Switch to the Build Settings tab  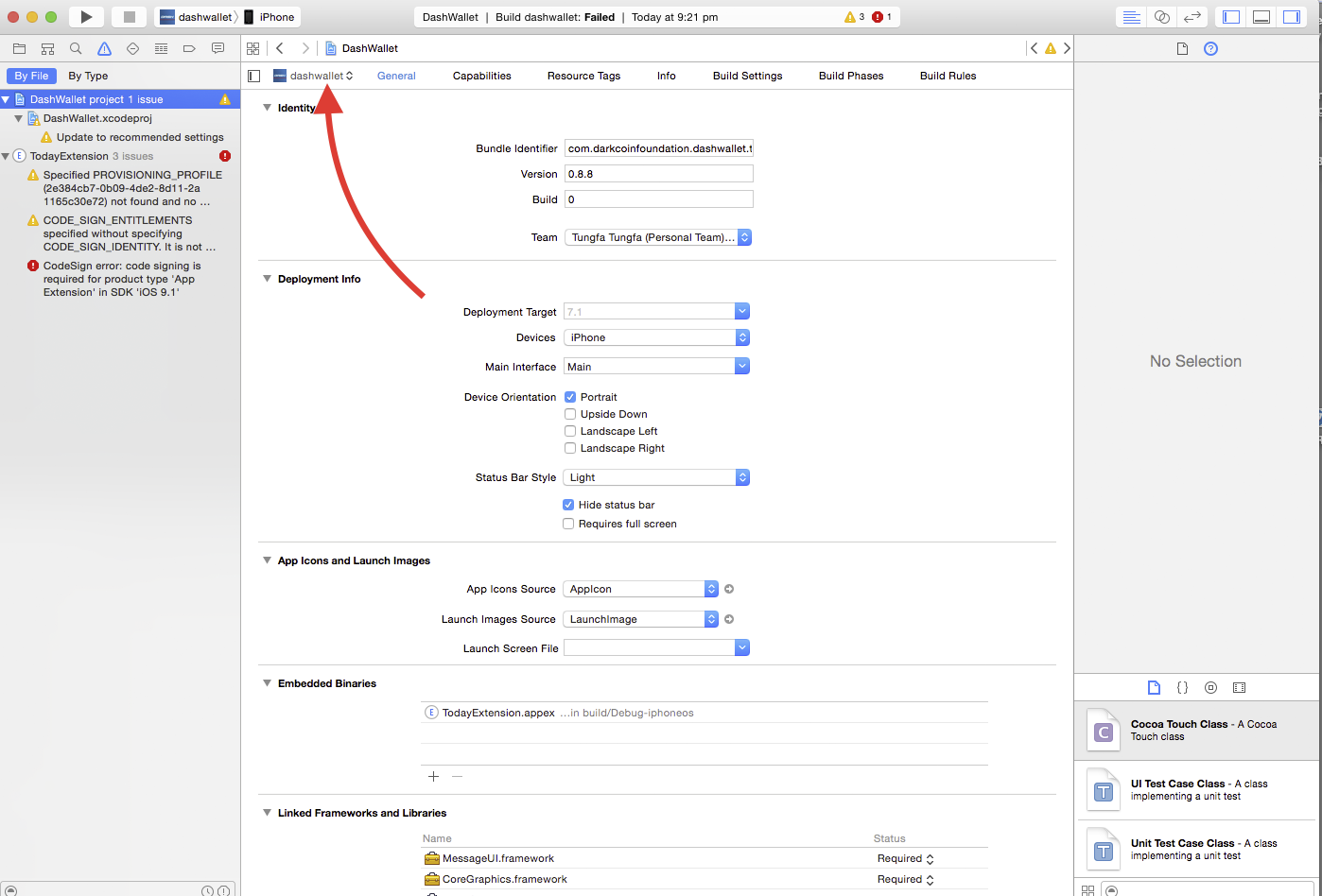pyautogui.click(x=748, y=76)
